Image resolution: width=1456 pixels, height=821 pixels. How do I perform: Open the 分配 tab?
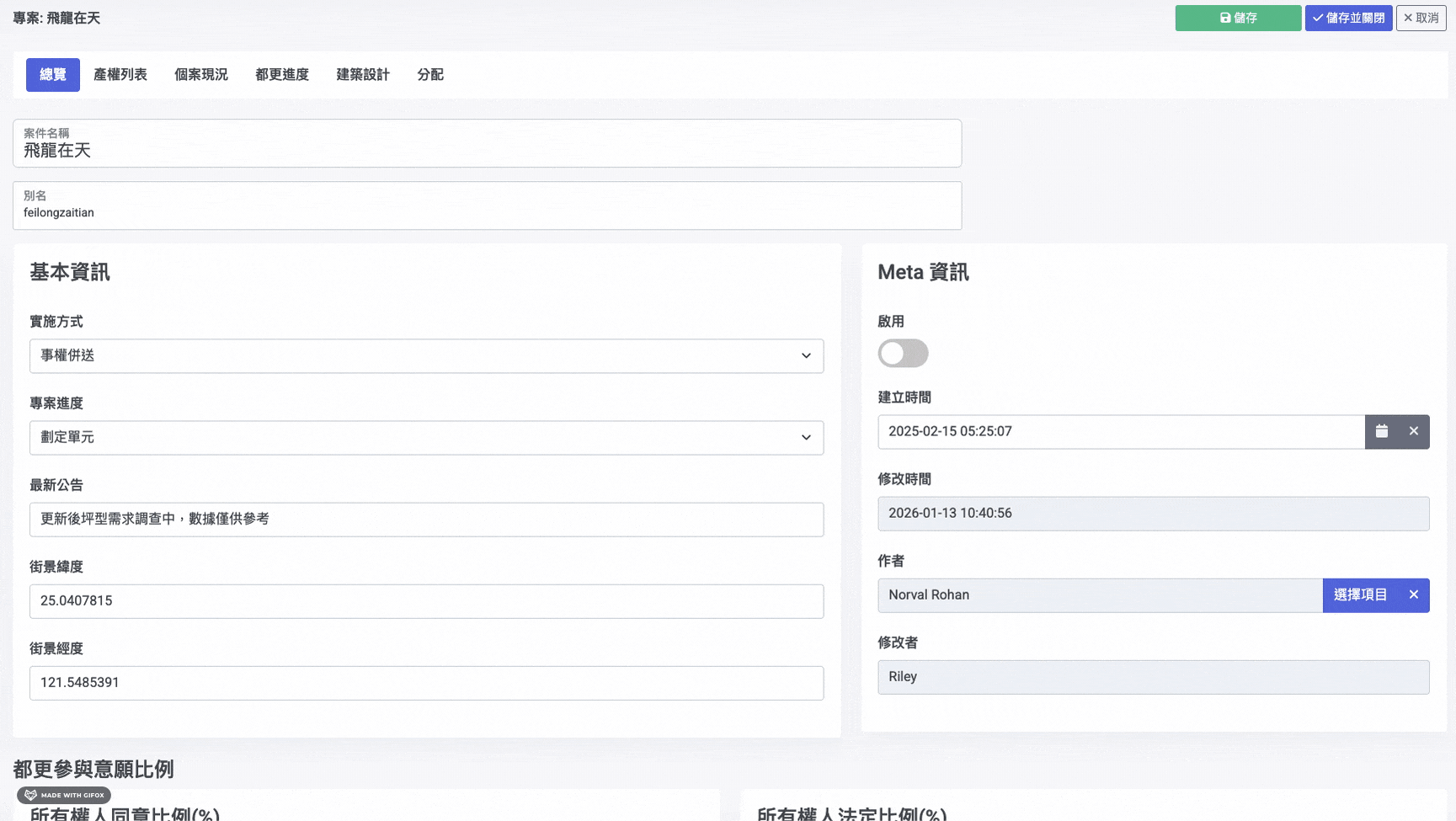(430, 75)
